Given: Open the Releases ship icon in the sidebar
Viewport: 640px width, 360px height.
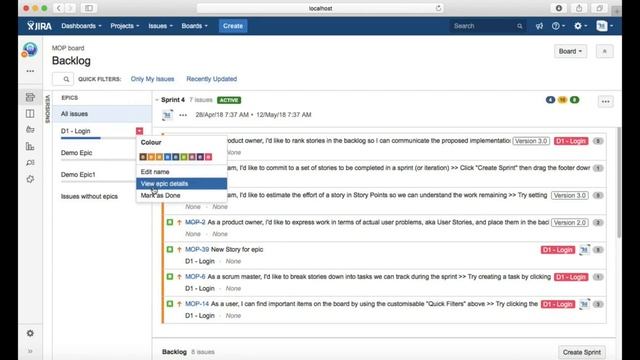Looking at the screenshot, I should (30, 130).
